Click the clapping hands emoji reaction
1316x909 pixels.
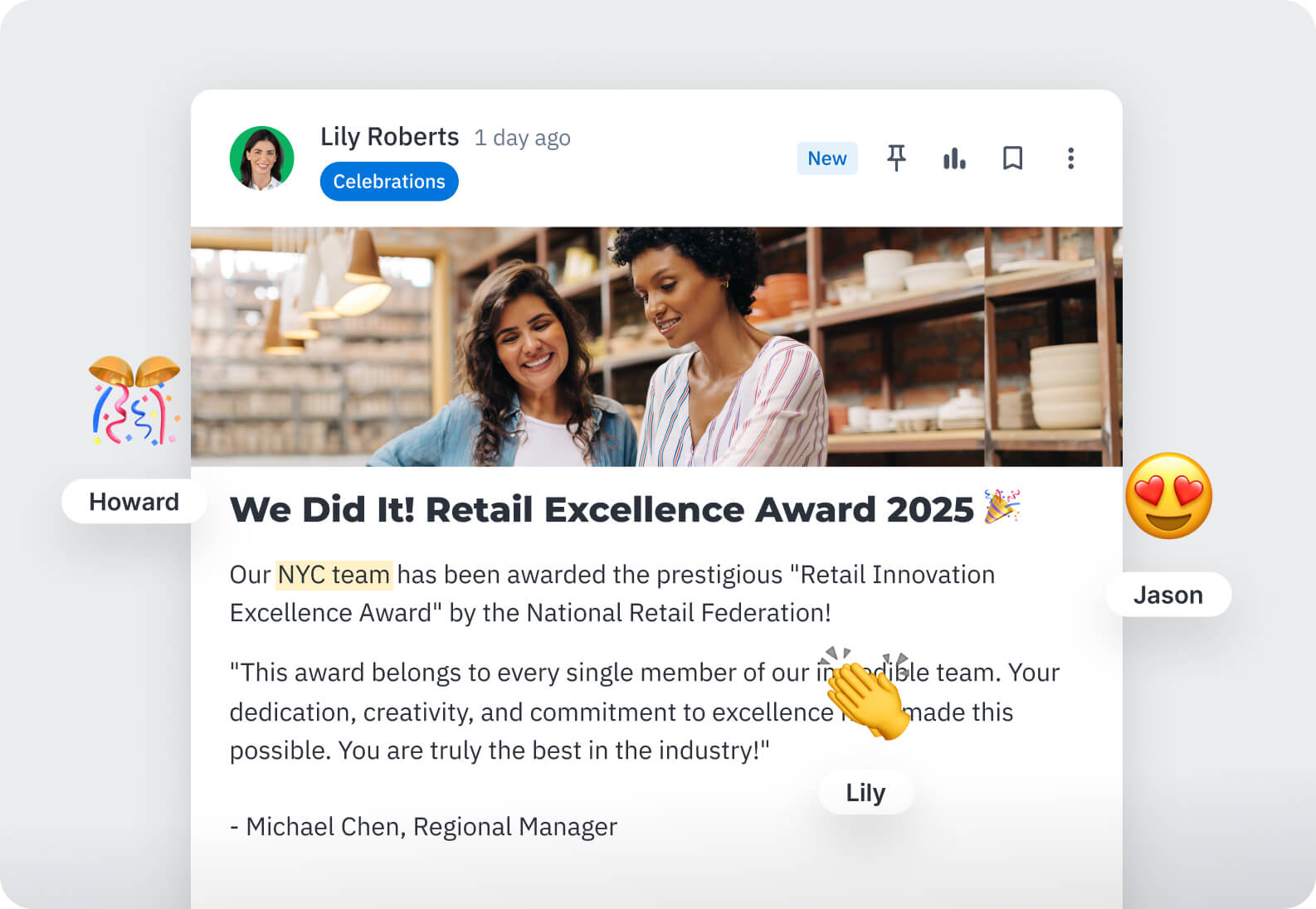pos(867,695)
